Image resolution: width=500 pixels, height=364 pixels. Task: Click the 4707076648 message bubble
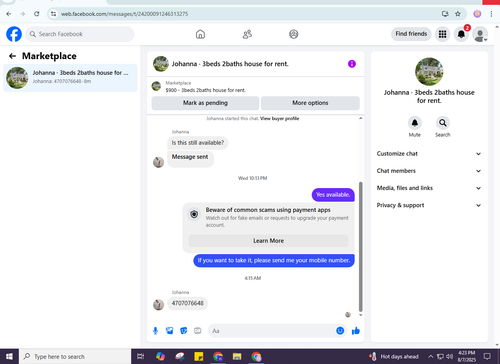(188, 303)
